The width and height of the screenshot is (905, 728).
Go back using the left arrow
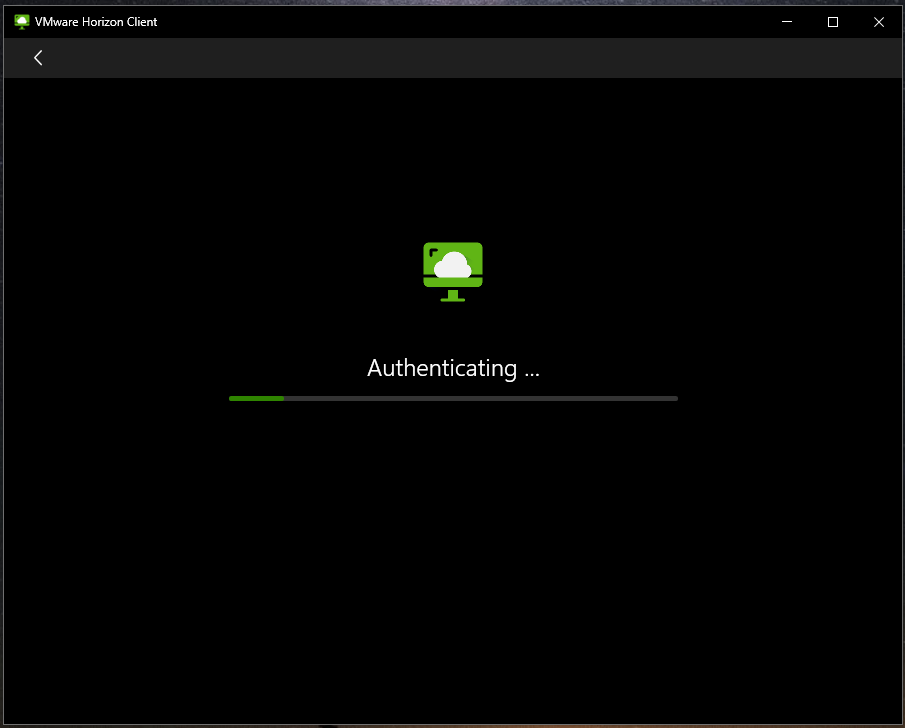click(x=38, y=58)
